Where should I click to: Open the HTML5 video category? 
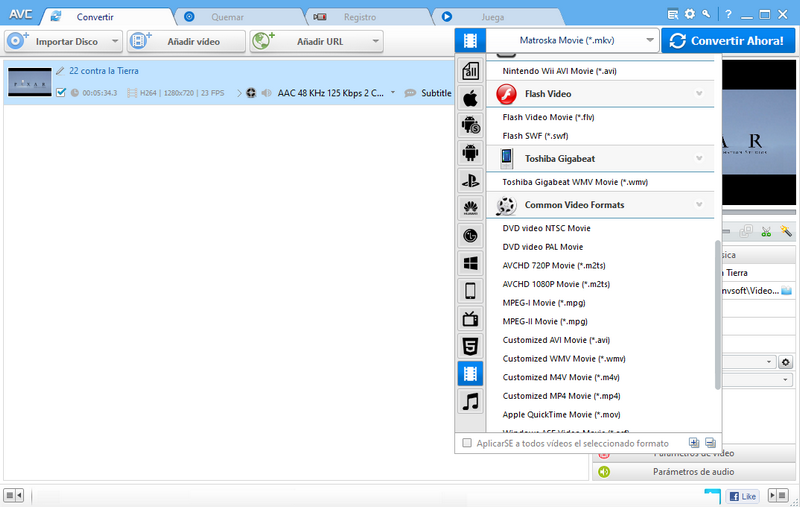(x=470, y=346)
